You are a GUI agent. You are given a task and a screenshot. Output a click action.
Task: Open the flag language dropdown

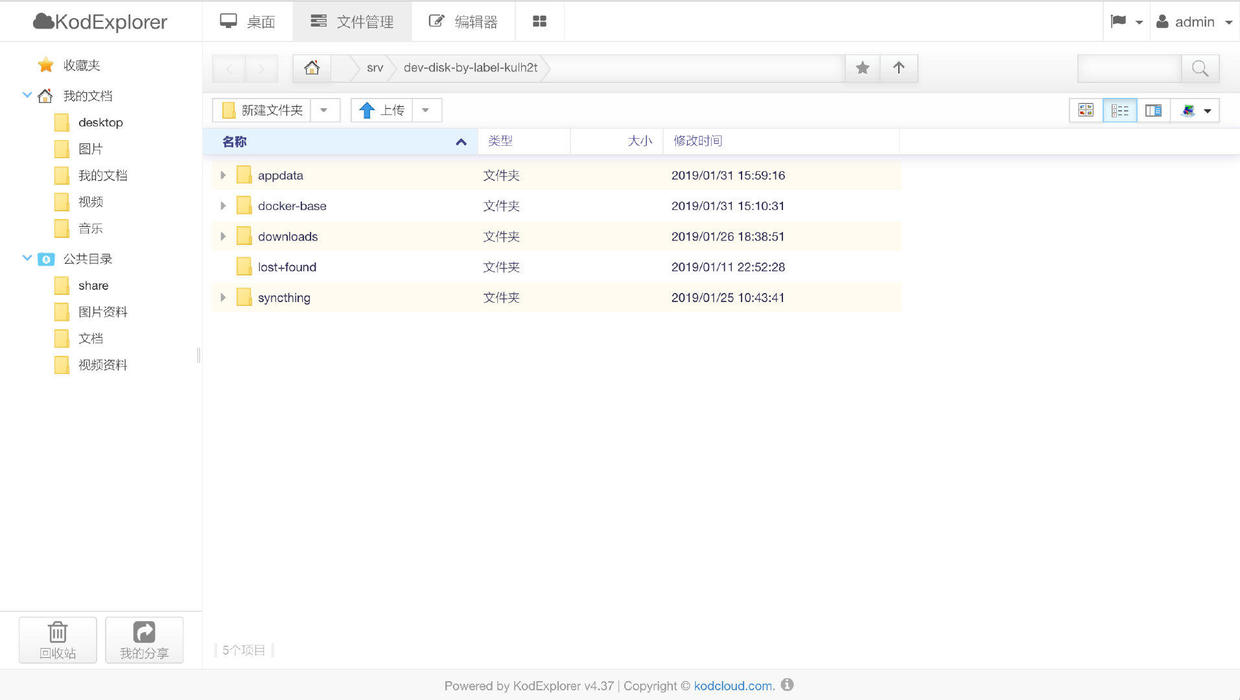pos(1126,21)
